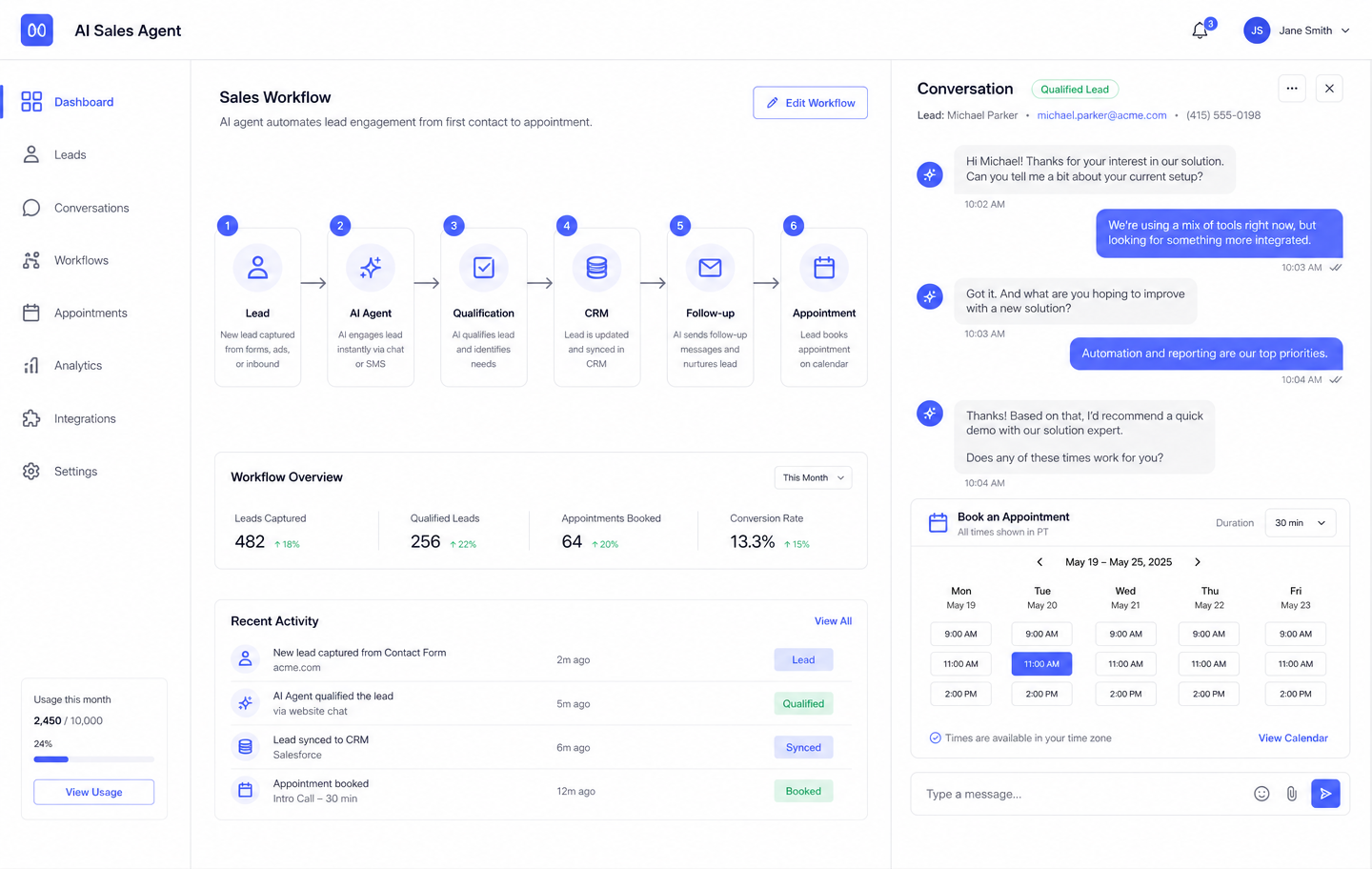Open the conversation more options menu
1372x869 pixels.
pyautogui.click(x=1292, y=89)
